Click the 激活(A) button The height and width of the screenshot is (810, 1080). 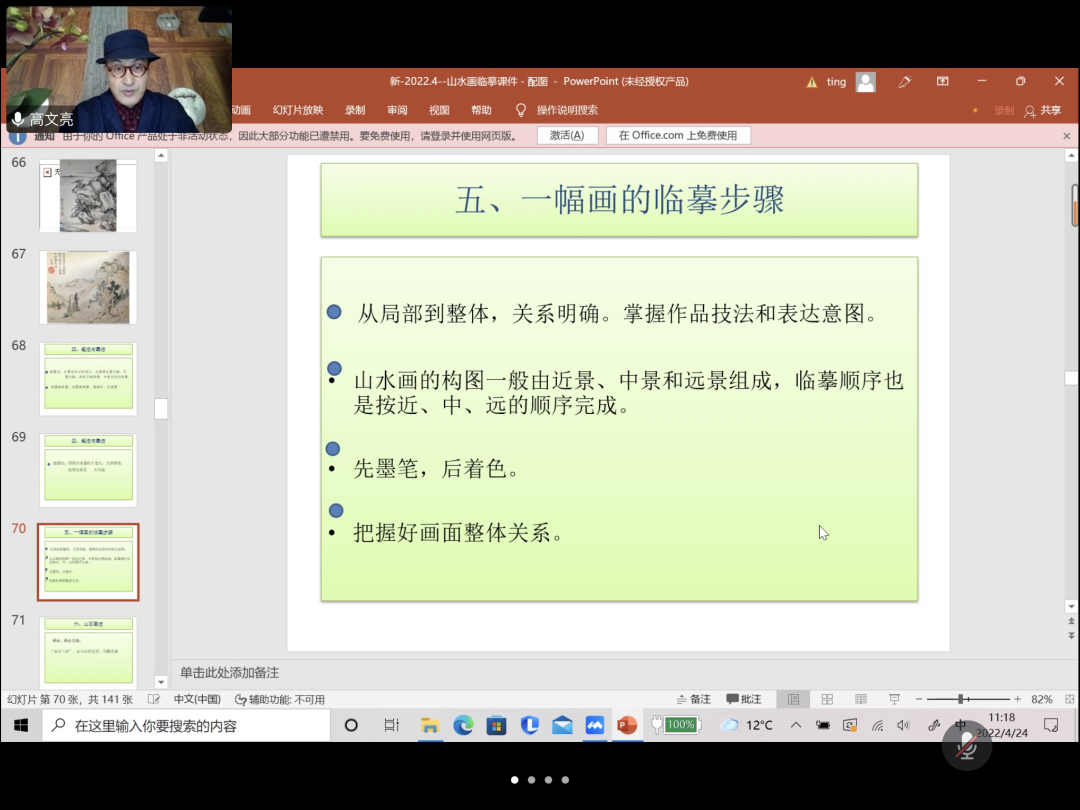(x=567, y=135)
